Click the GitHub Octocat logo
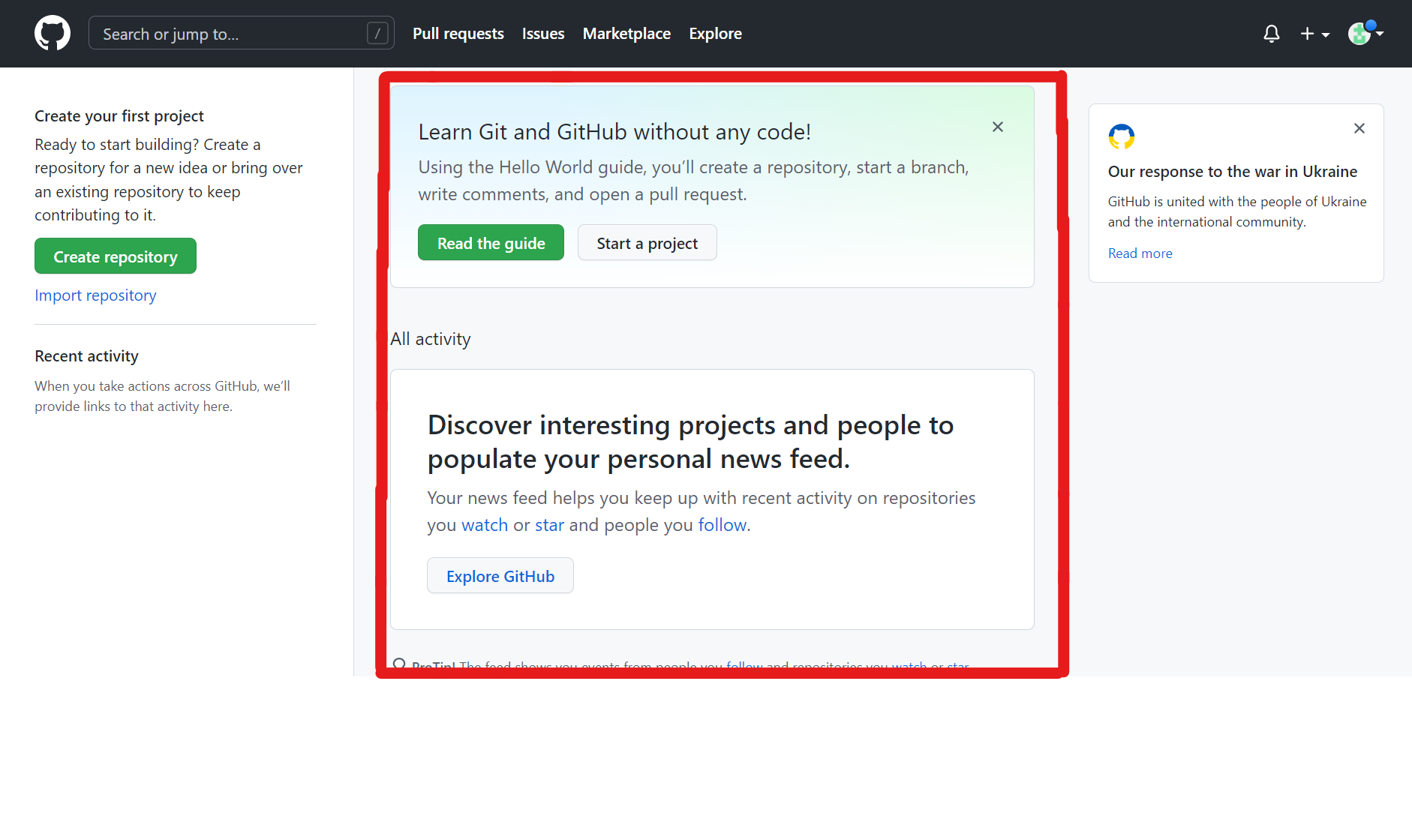1412x840 pixels. point(53,34)
